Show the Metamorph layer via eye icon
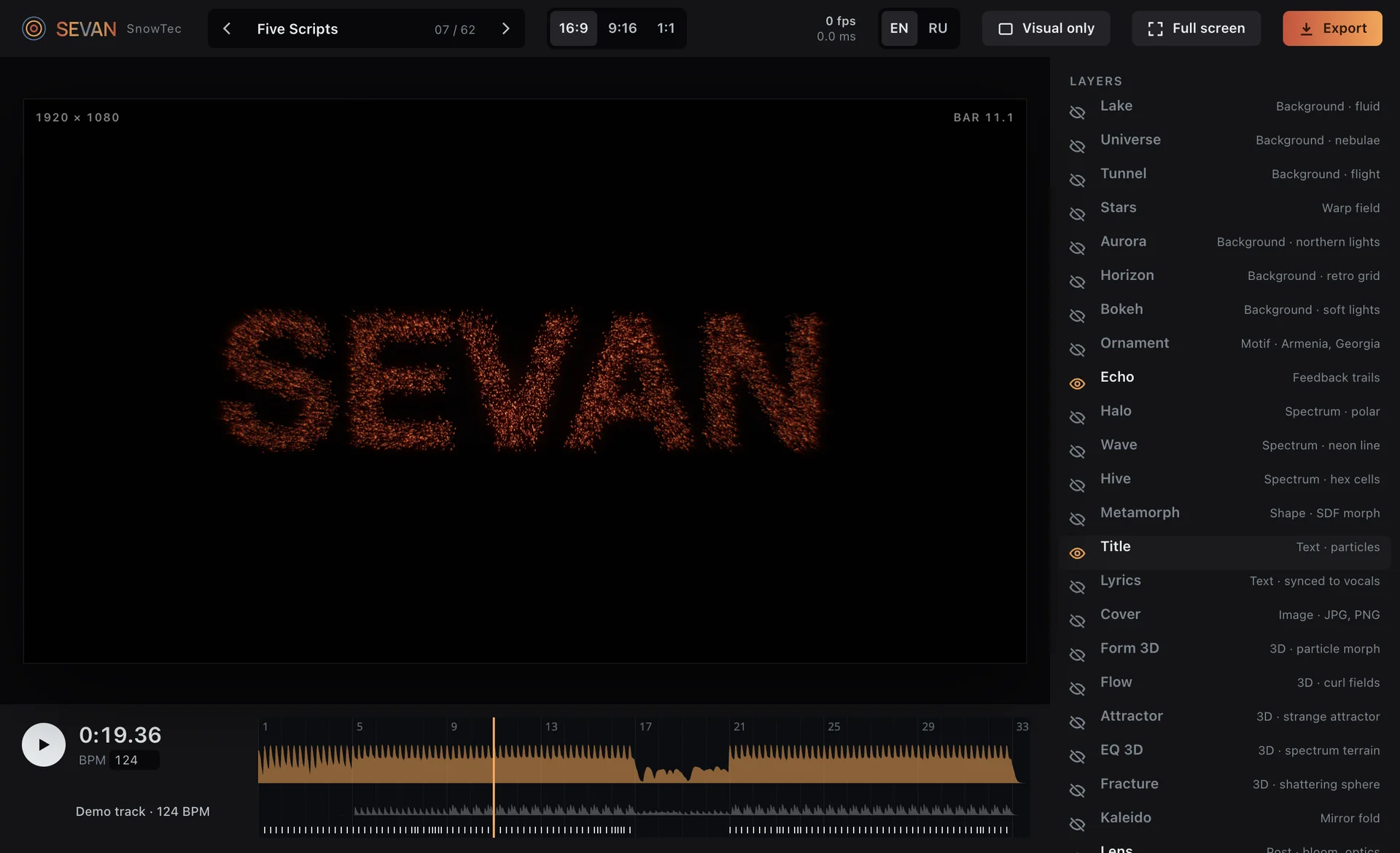Viewport: 1400px width, 853px height. (1077, 519)
